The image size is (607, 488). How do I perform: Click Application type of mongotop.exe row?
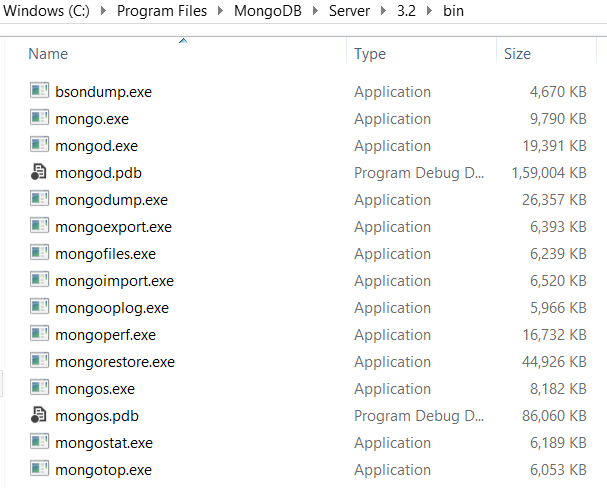pyautogui.click(x=392, y=470)
